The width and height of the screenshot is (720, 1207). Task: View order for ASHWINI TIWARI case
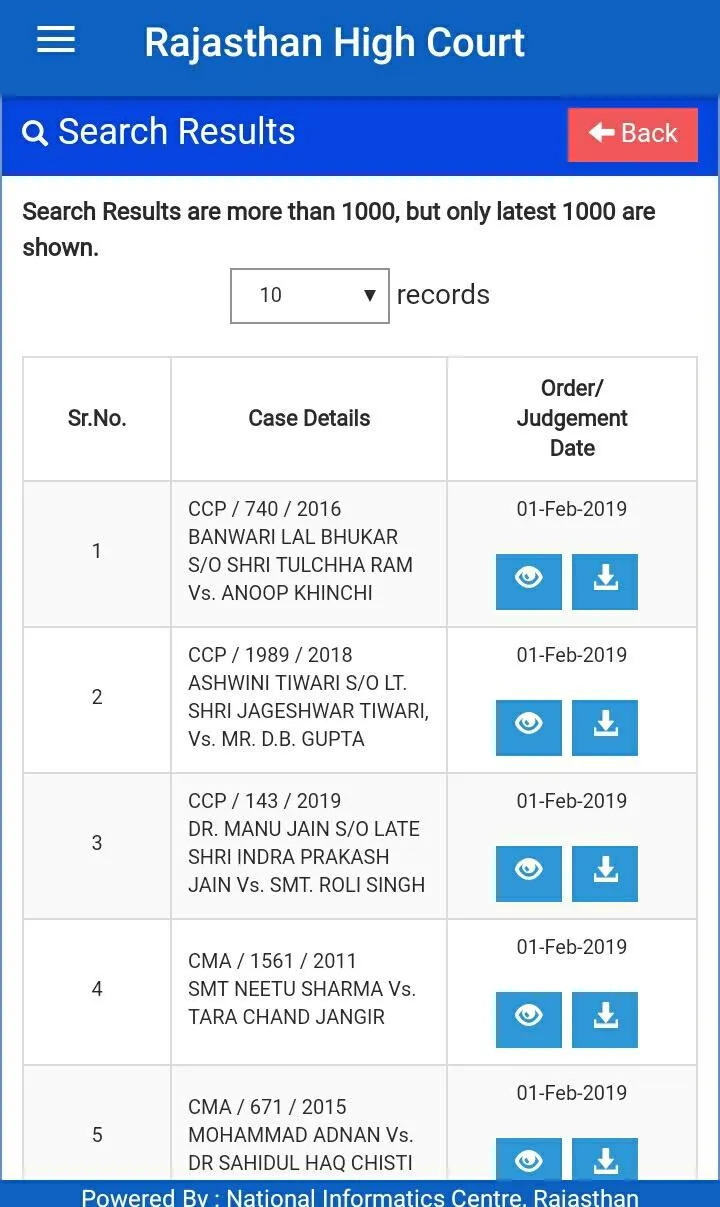pyautogui.click(x=528, y=727)
